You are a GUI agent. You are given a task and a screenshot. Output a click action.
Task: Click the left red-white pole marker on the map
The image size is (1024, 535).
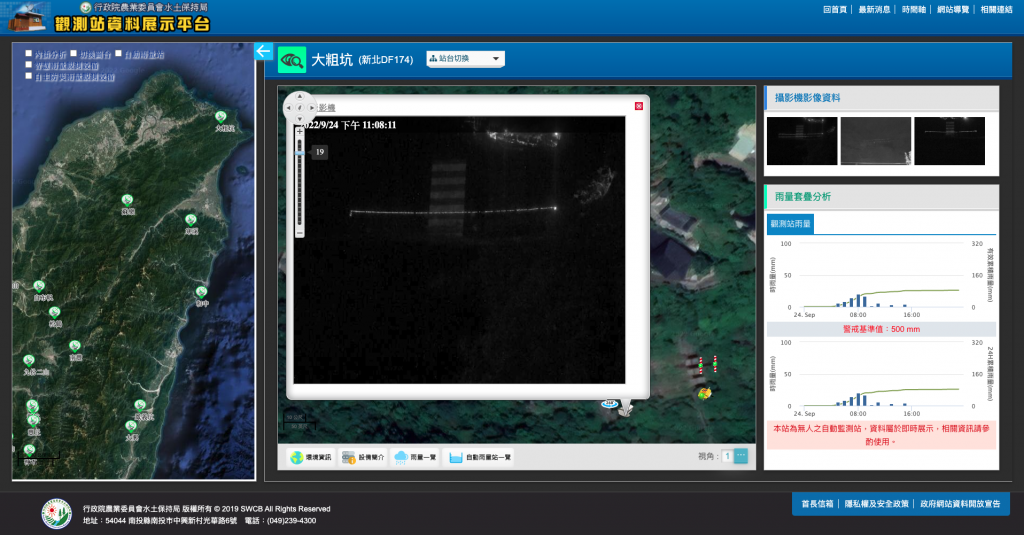701,365
